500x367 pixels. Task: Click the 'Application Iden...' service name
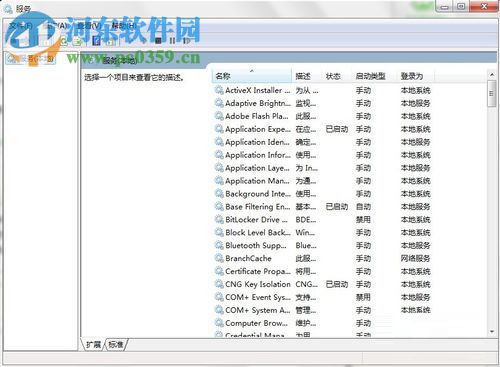tap(257, 142)
